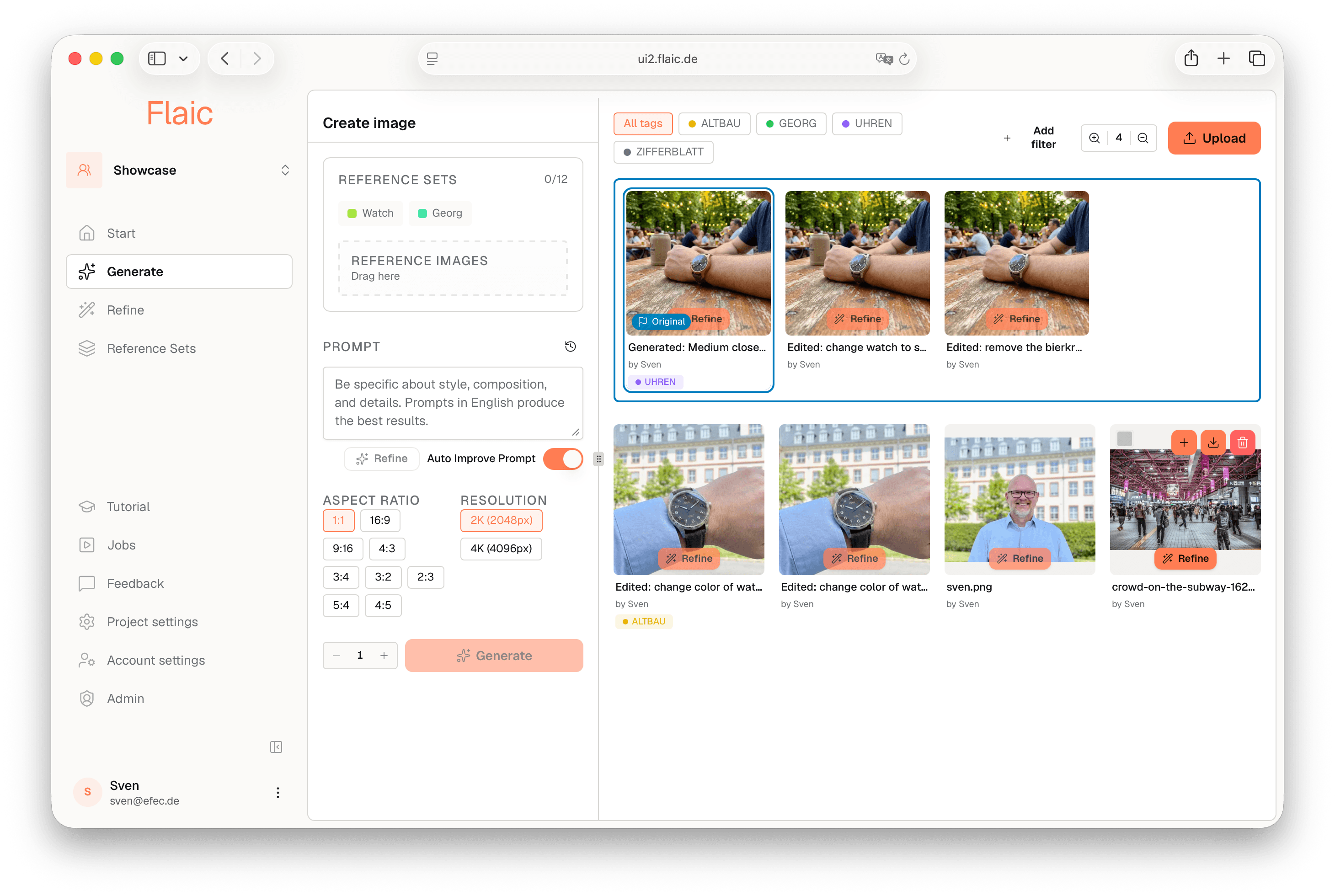This screenshot has width=1335, height=896.
Task: Click the Safari sidebar toggle icon
Action: pos(156,59)
